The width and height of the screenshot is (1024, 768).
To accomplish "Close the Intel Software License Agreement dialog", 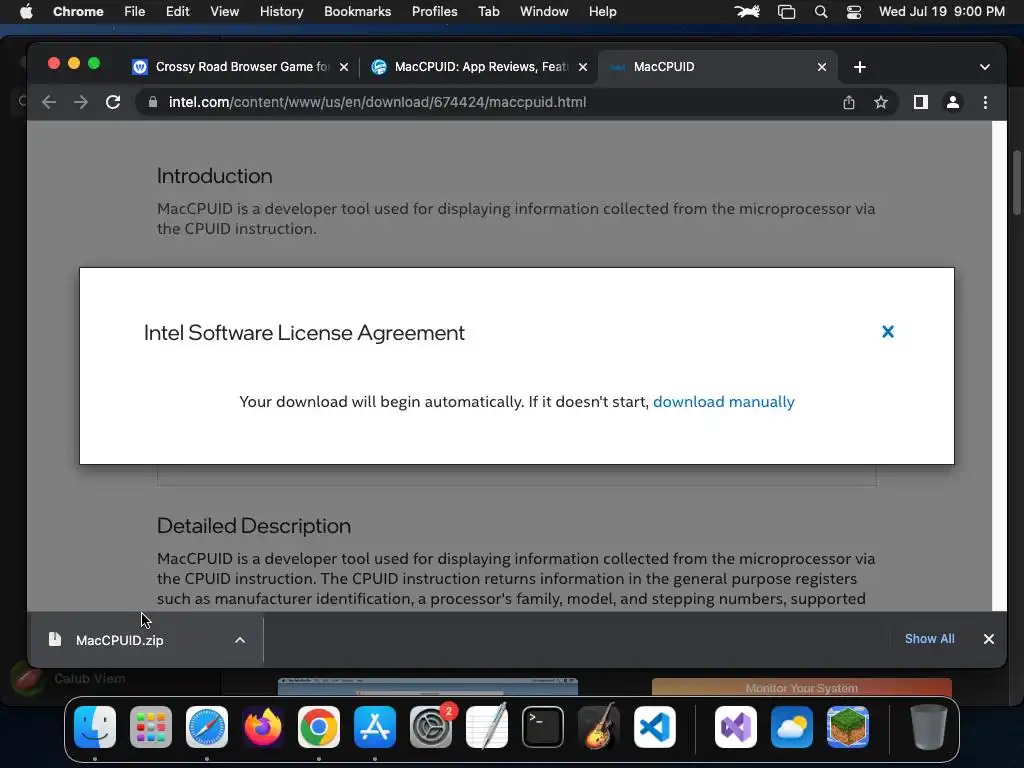I will [888, 332].
